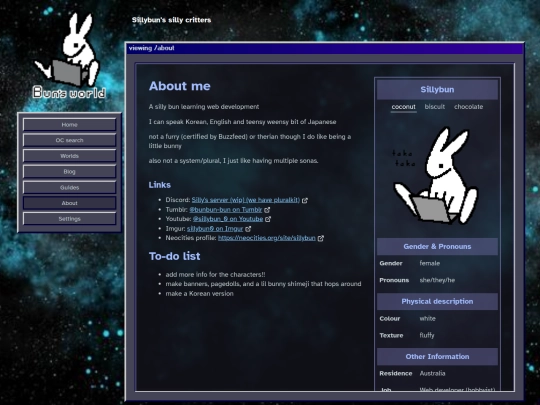The width and height of the screenshot is (540, 405).
Task: Open Silly's server Discord link
Action: pyautogui.click(x=246, y=200)
